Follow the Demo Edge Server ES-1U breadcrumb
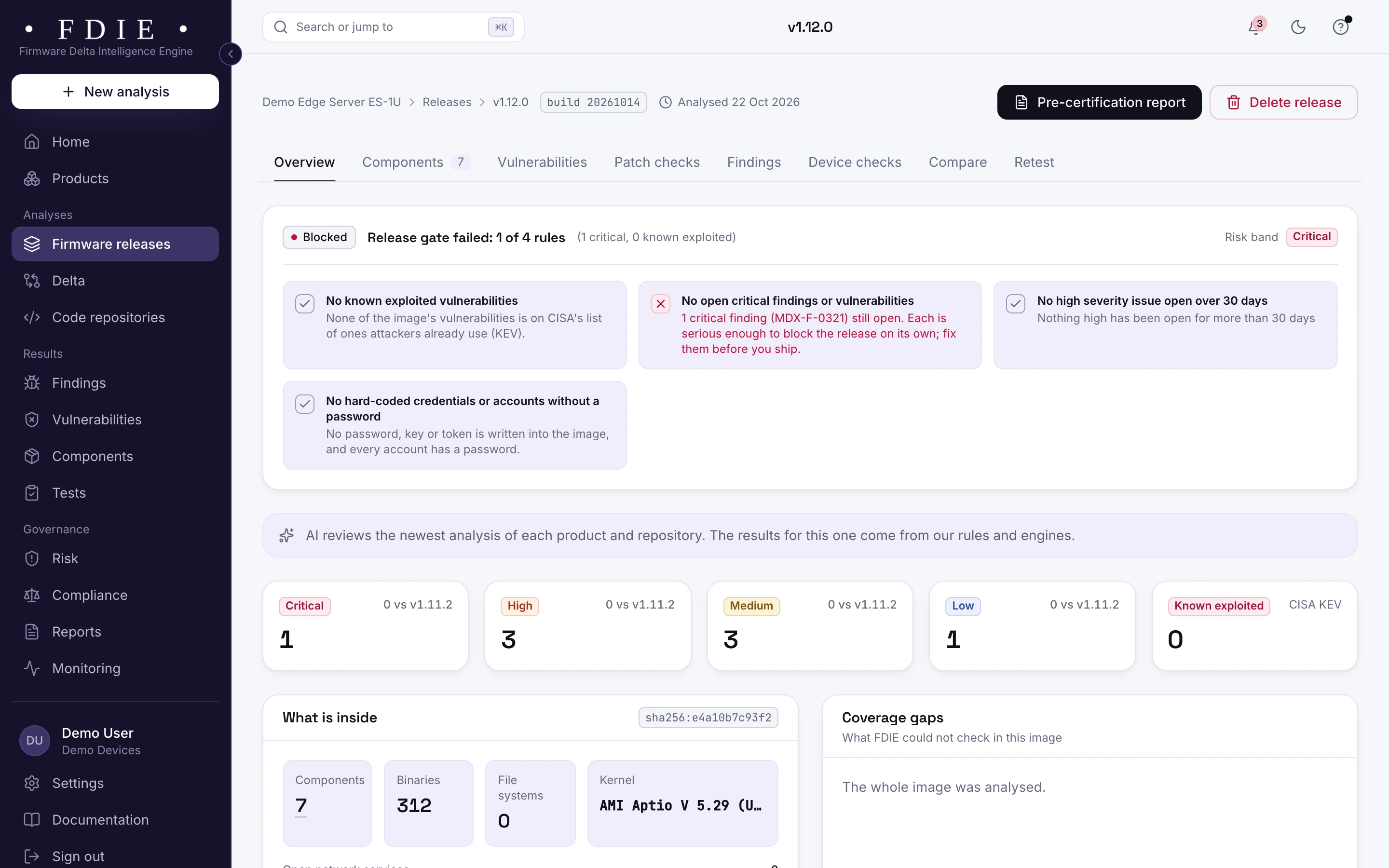This screenshot has width=1389, height=868. 332,102
